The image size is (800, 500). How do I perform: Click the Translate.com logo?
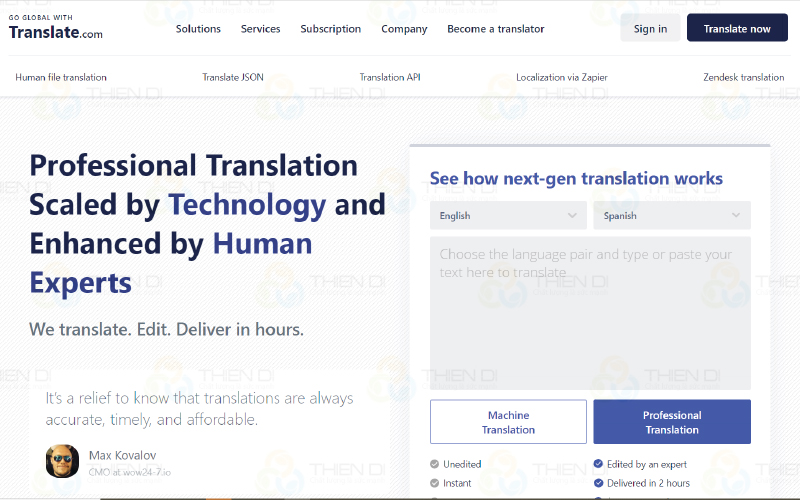click(55, 29)
